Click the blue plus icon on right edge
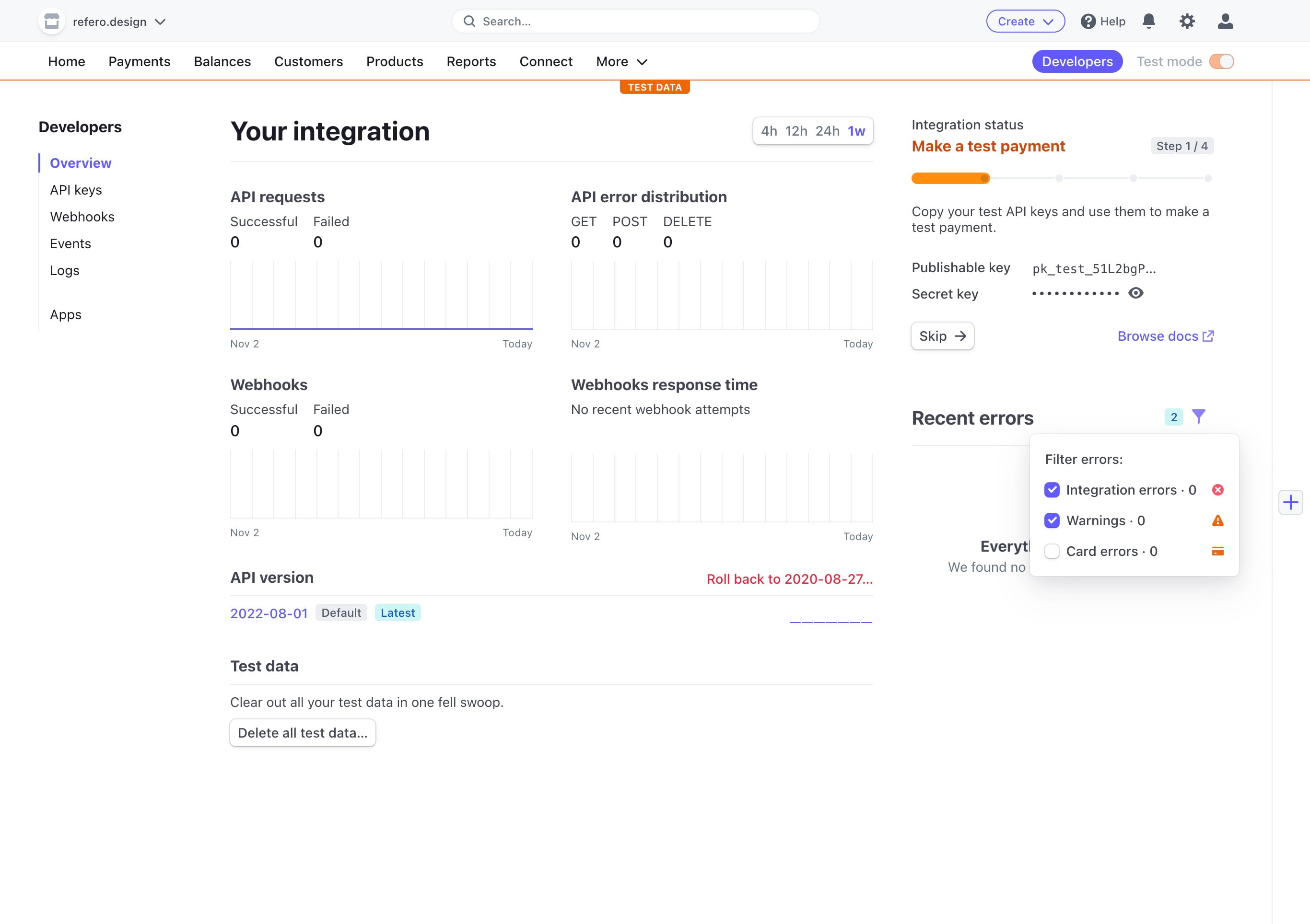 click(1290, 502)
